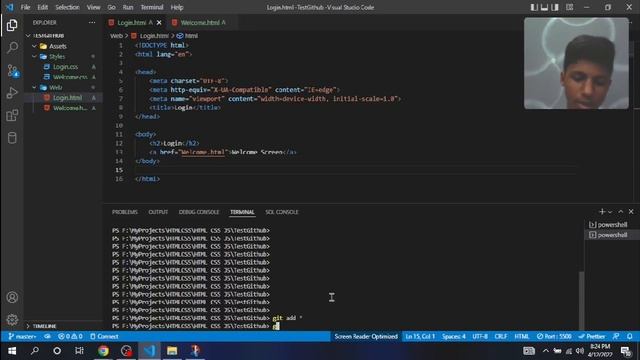Open Welcome.css in the Explorer tree
This screenshot has width=640, height=360.
70,77
